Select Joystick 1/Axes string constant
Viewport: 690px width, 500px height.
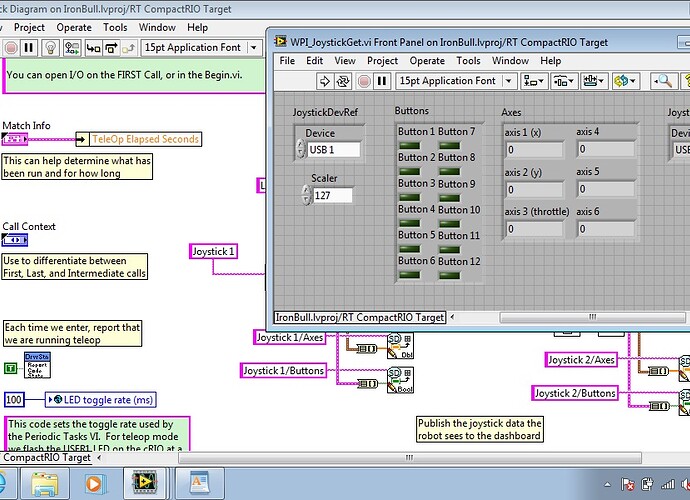[290, 338]
